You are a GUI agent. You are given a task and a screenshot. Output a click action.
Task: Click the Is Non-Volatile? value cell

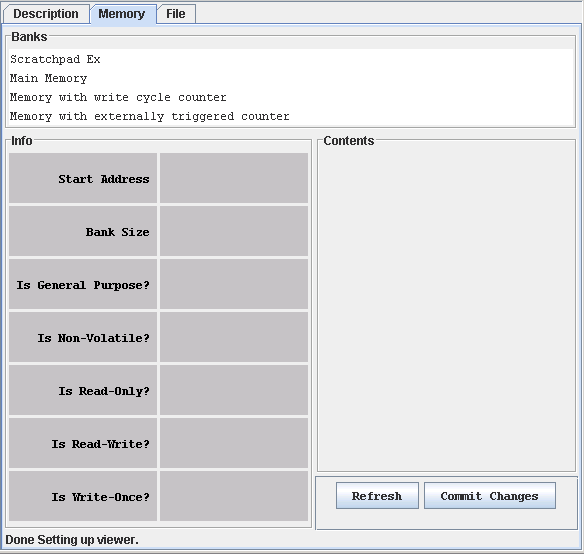234,338
